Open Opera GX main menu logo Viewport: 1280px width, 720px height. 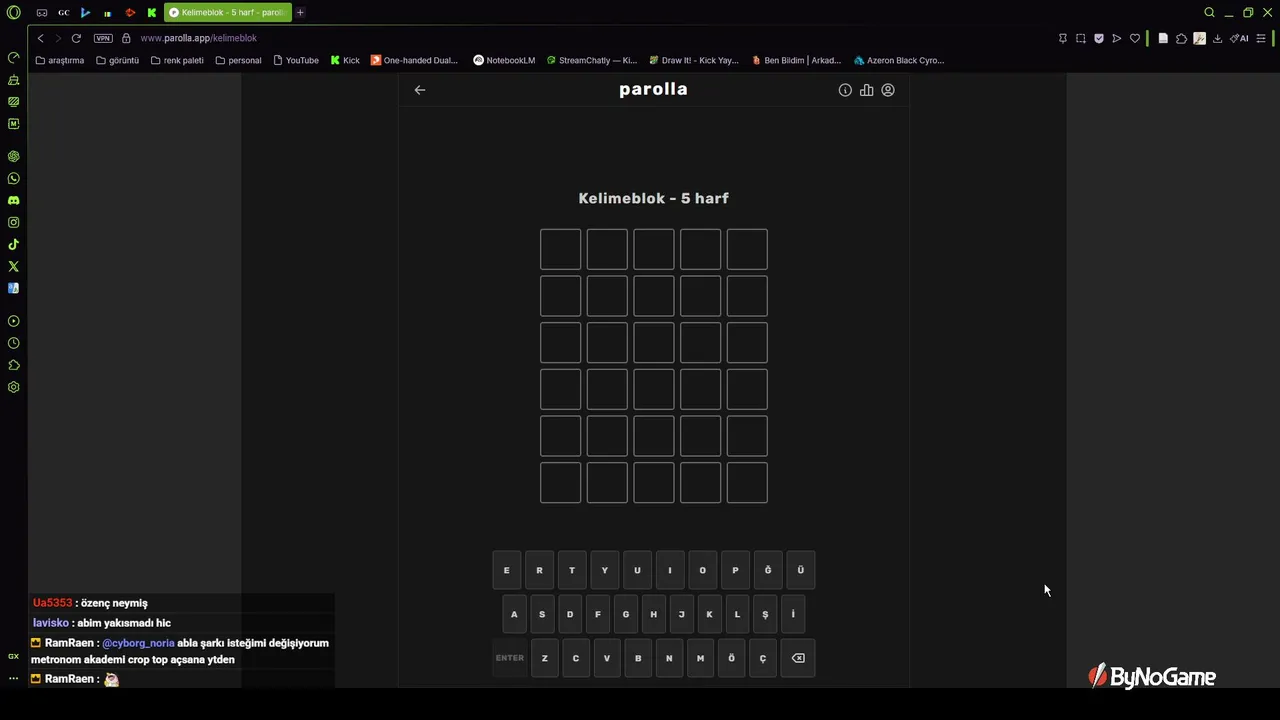click(14, 13)
